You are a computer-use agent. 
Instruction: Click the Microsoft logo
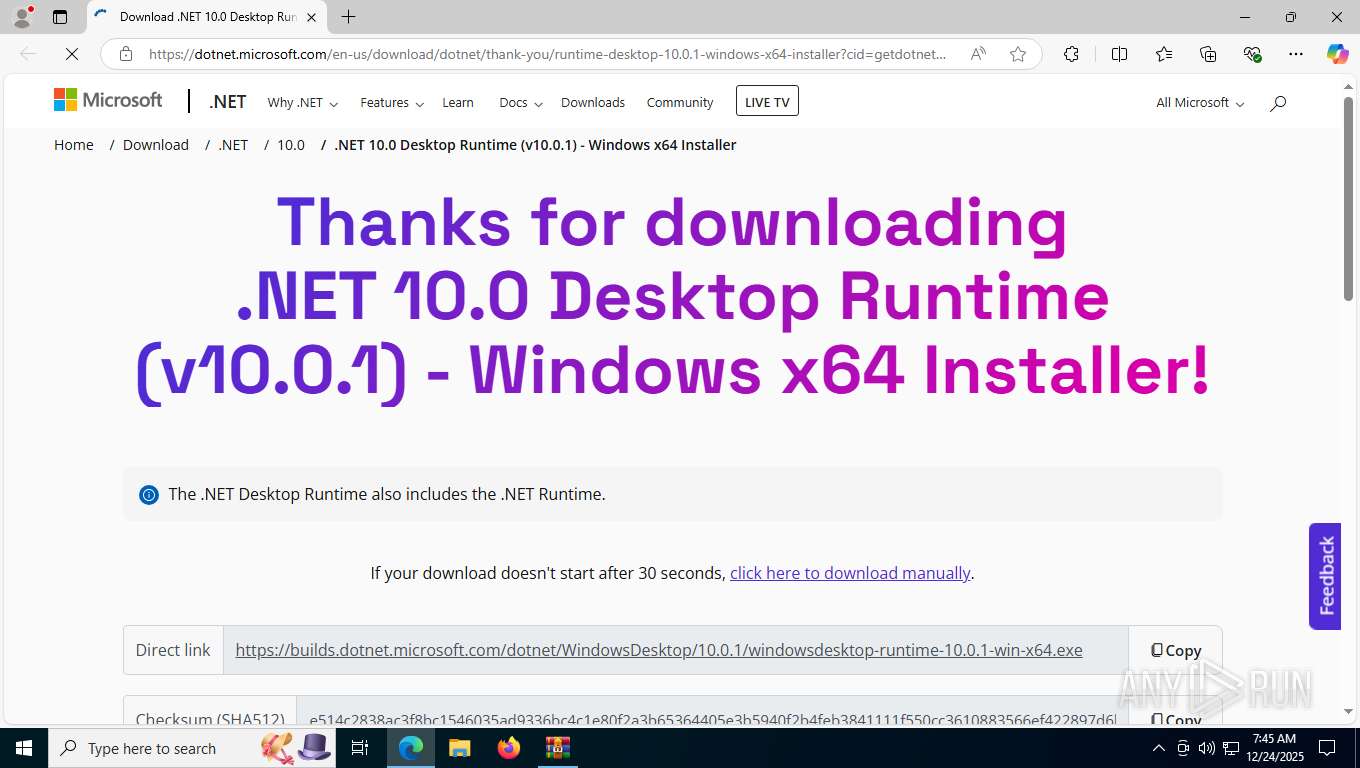point(108,100)
